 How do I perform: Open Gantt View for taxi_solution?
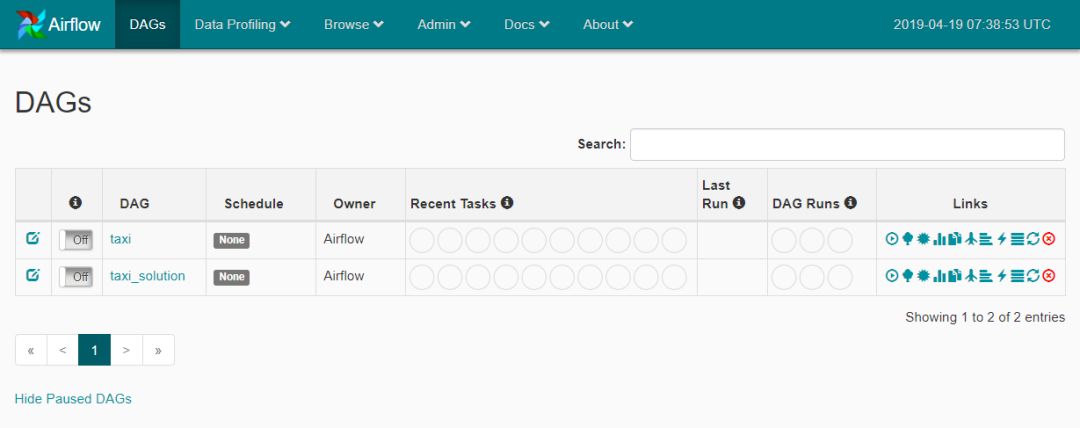[986, 276]
